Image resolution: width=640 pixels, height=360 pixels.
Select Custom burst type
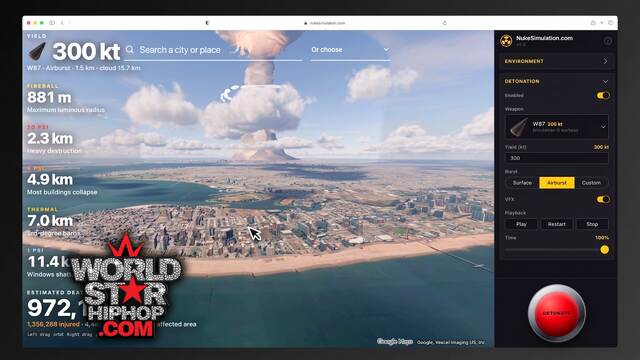click(x=591, y=183)
